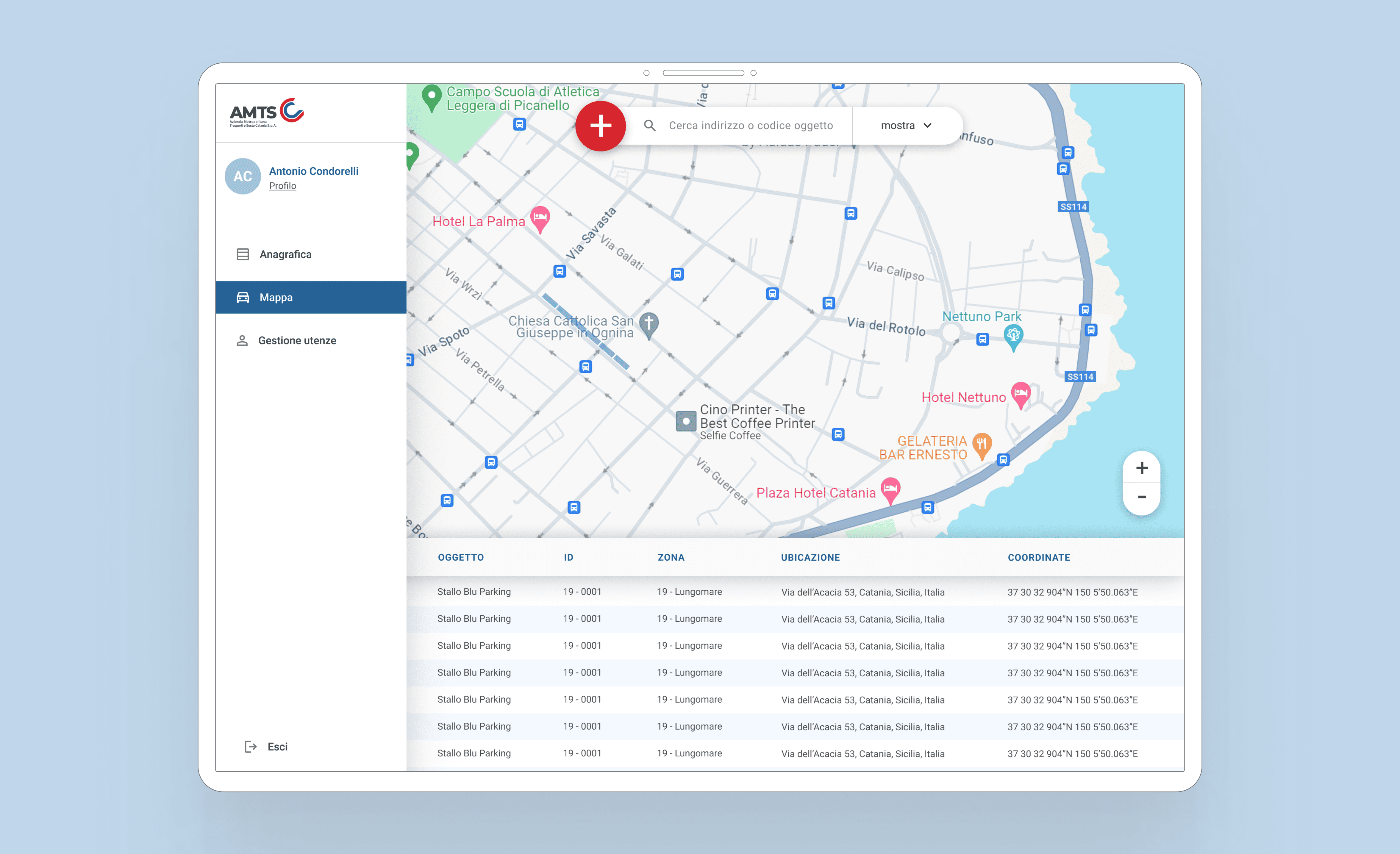Click the bus stop next to Gelateria Bar Ernesto
This screenshot has width=1400, height=854.
(x=1003, y=460)
